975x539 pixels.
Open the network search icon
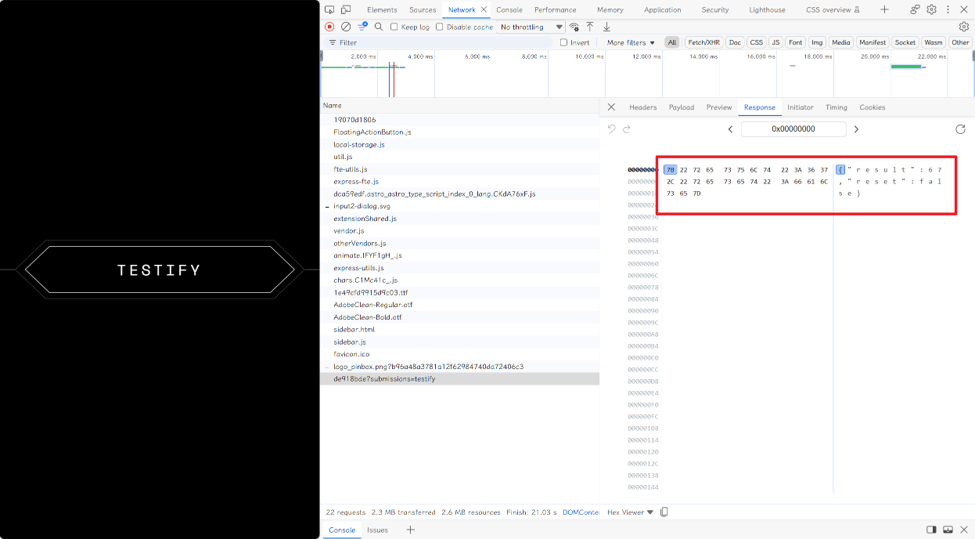point(379,27)
